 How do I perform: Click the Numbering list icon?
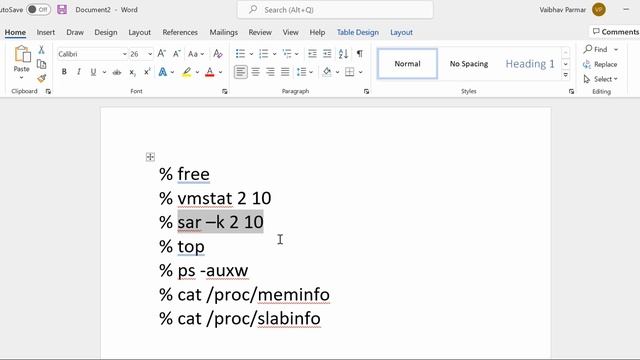pos(264,53)
